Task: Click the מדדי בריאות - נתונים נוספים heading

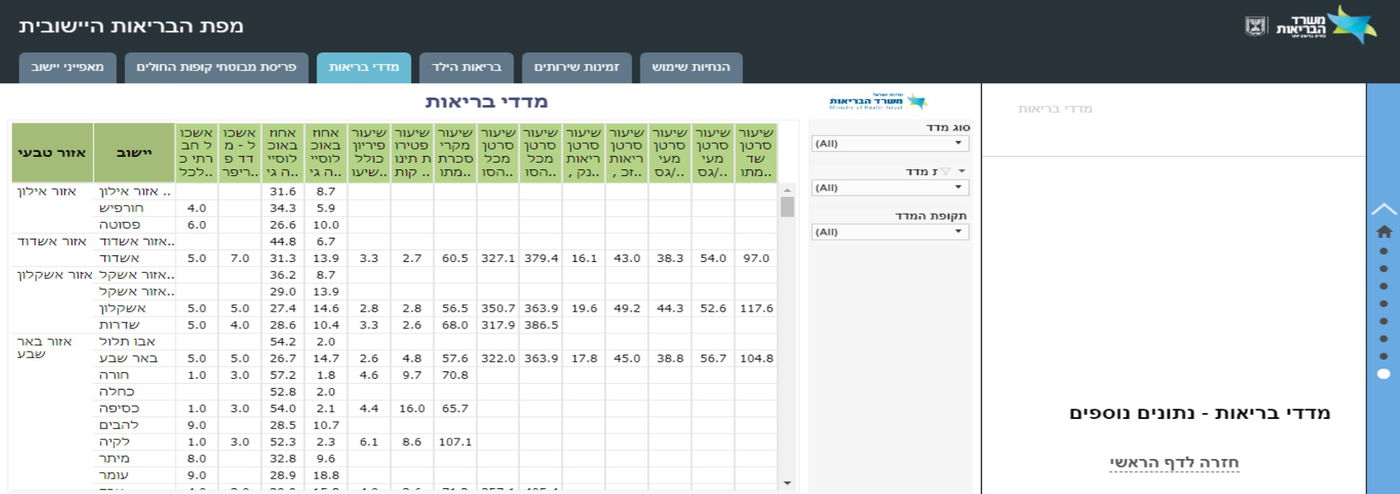Action: point(1200,413)
